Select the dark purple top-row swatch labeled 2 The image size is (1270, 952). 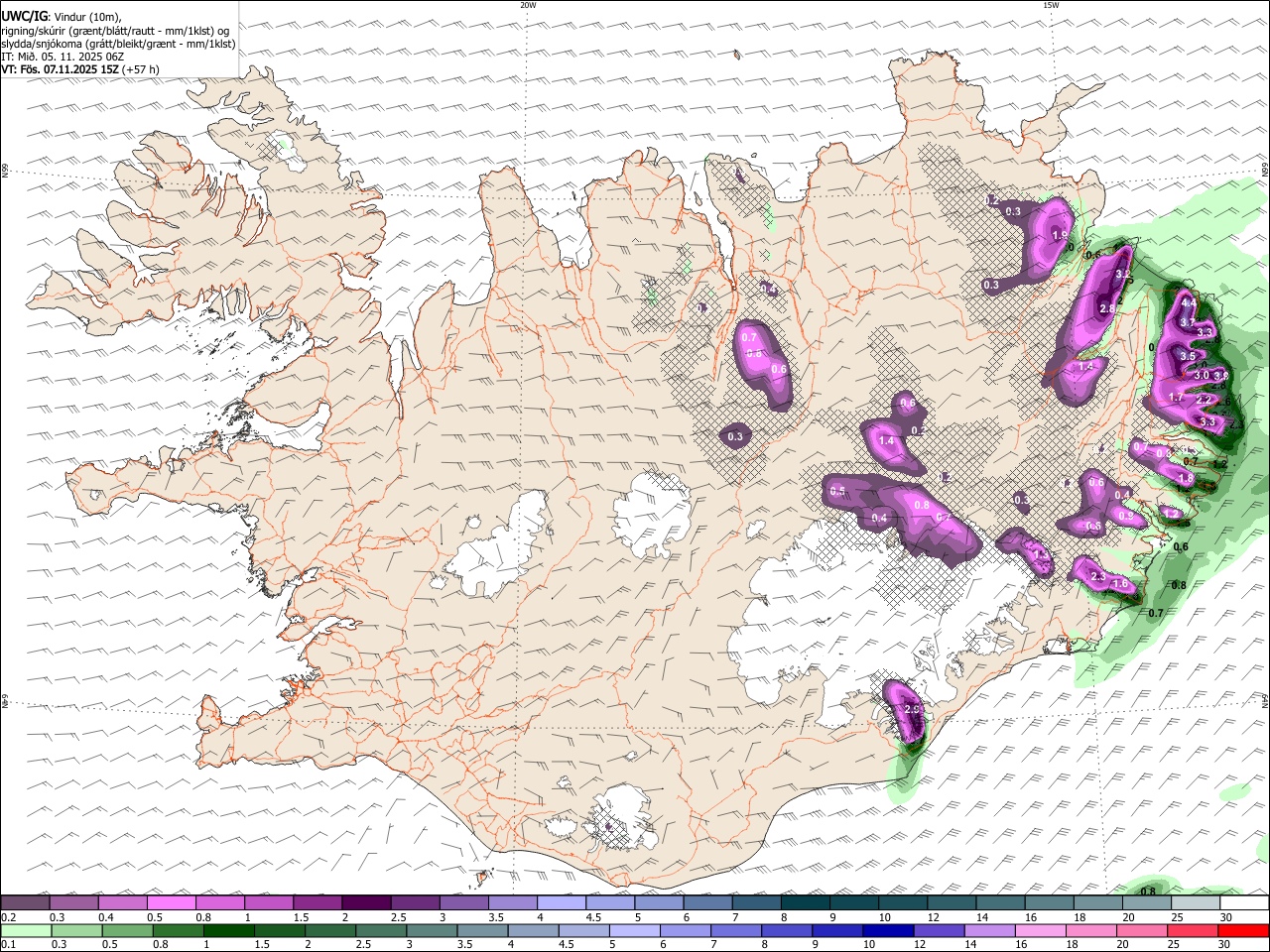(x=366, y=903)
